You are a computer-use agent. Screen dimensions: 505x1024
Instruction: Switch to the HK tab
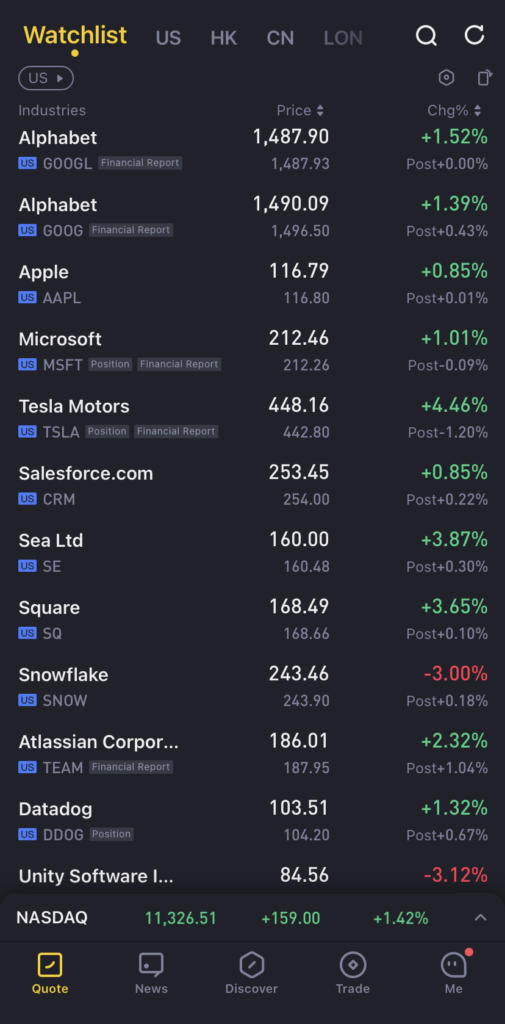tap(223, 39)
